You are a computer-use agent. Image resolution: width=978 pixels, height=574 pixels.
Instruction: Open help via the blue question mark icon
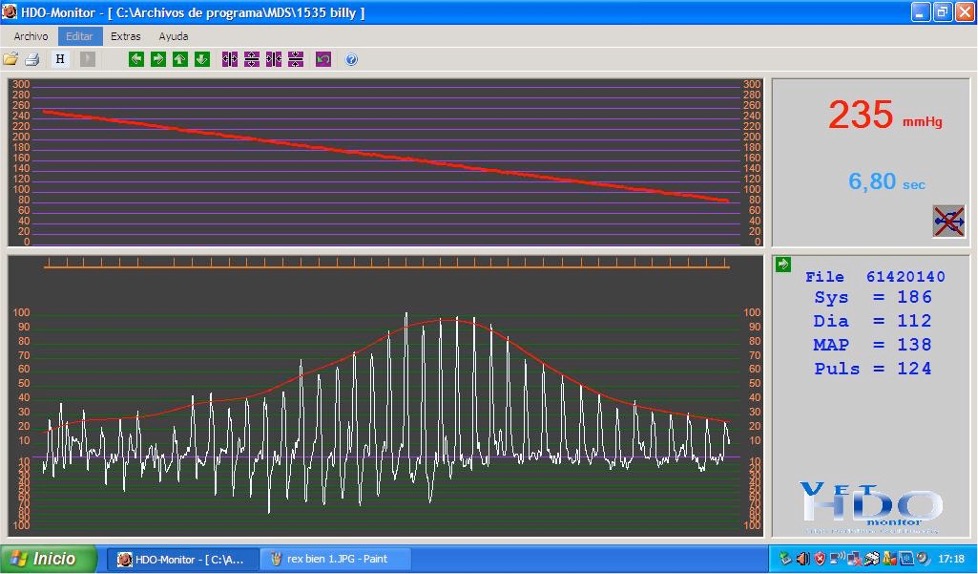click(x=352, y=60)
